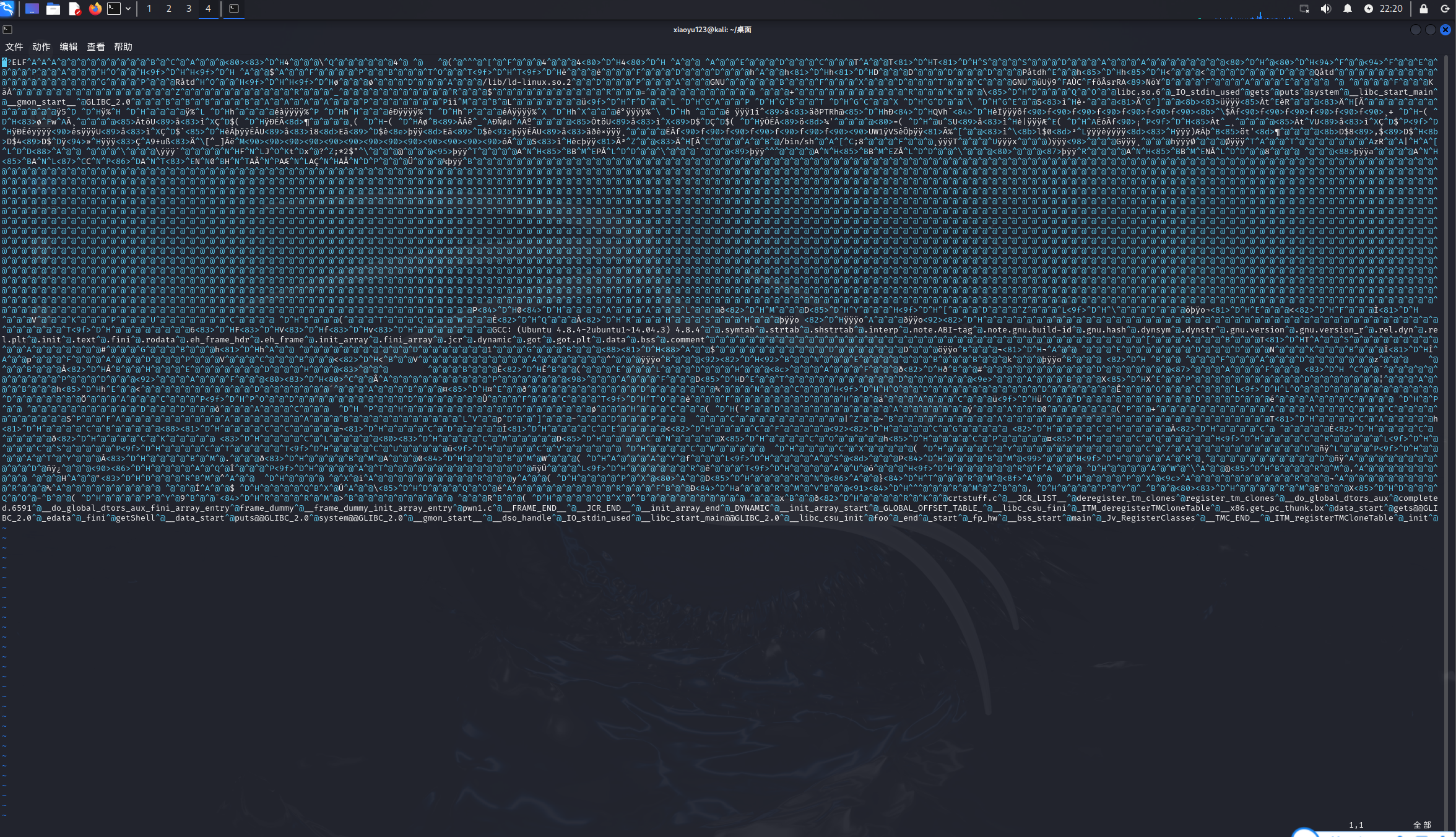Click the 22:20 clock
1456x837 pixels.
[x=1390, y=9]
